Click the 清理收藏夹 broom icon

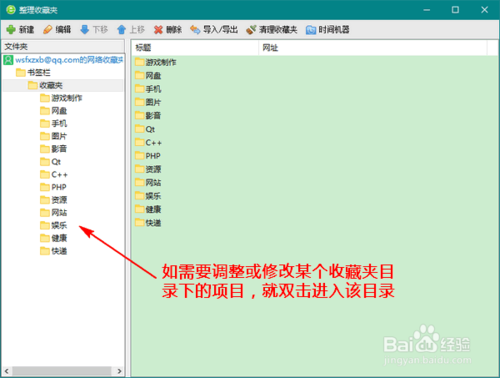pyautogui.click(x=251, y=30)
